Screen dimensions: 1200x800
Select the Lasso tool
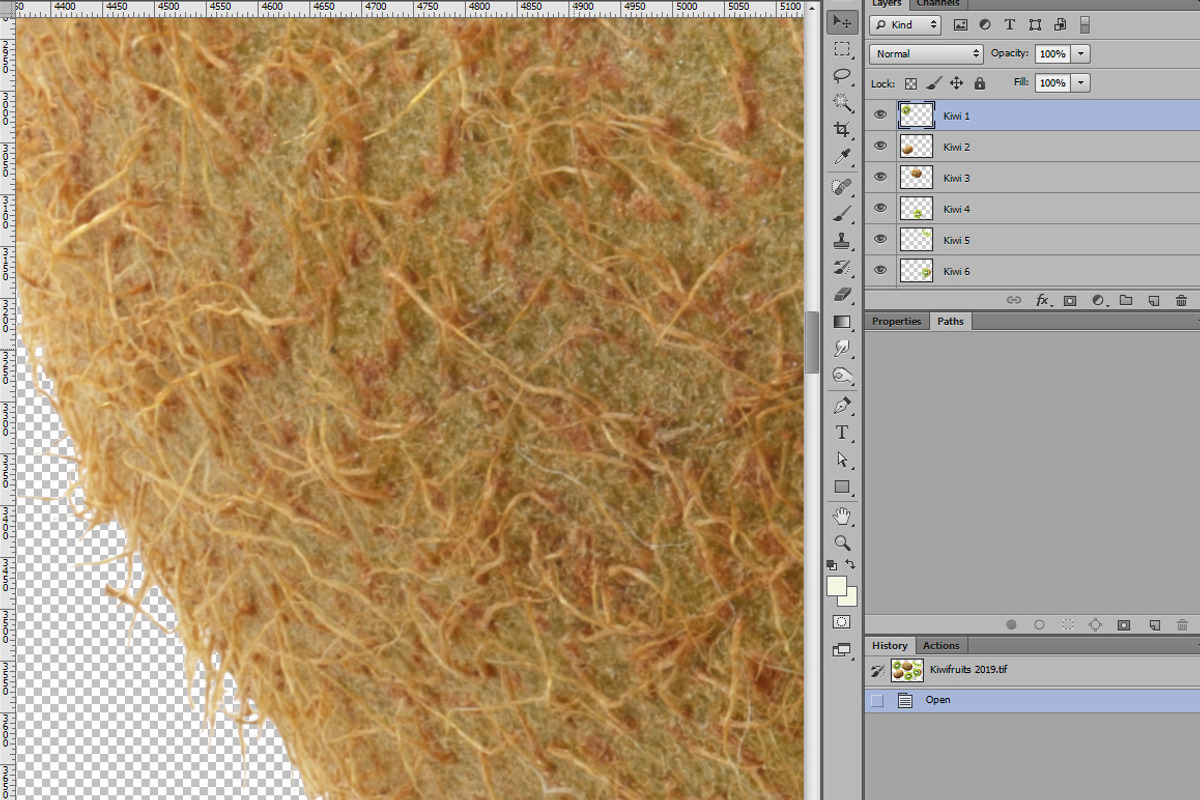843,76
